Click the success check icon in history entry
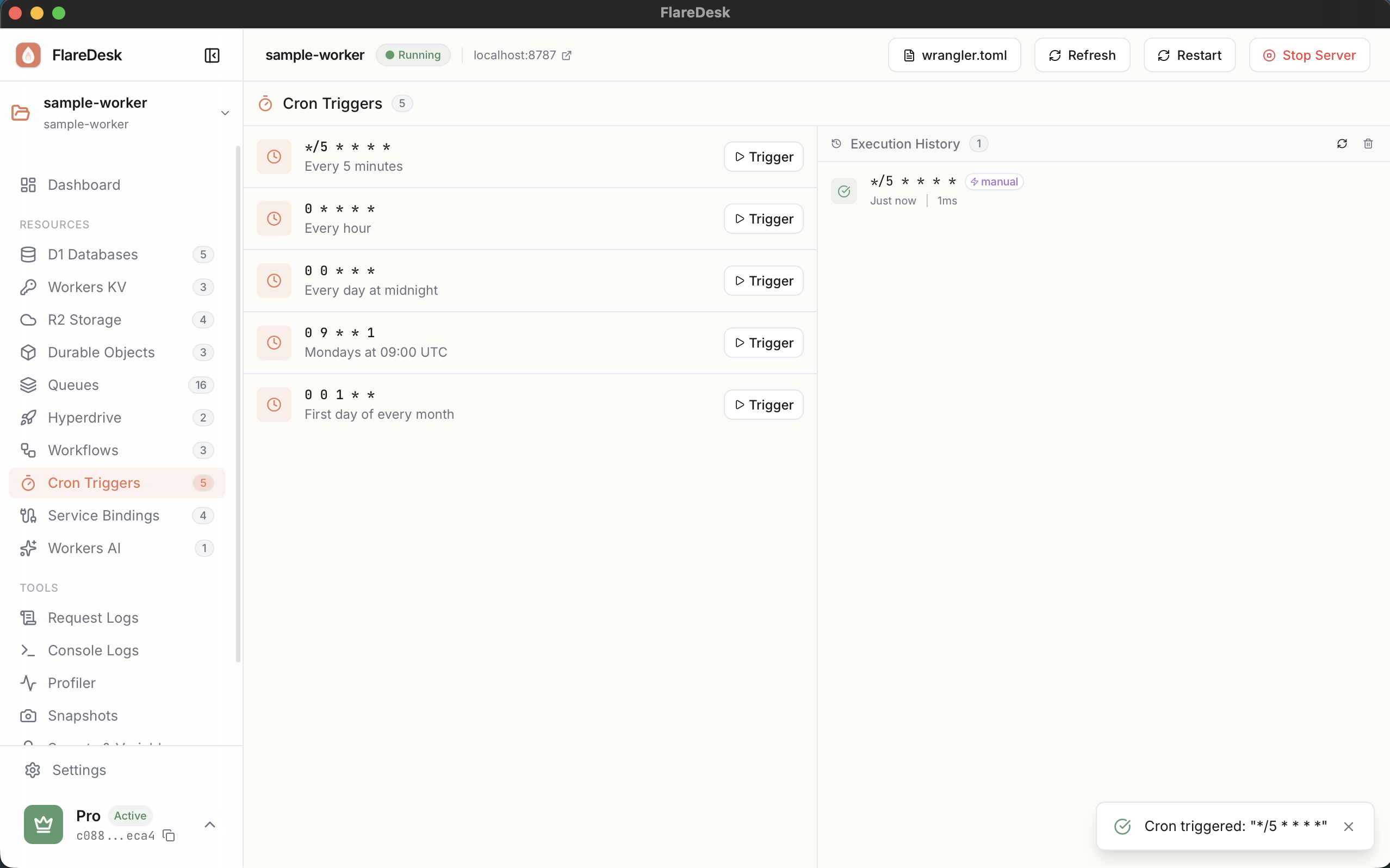 [843, 191]
